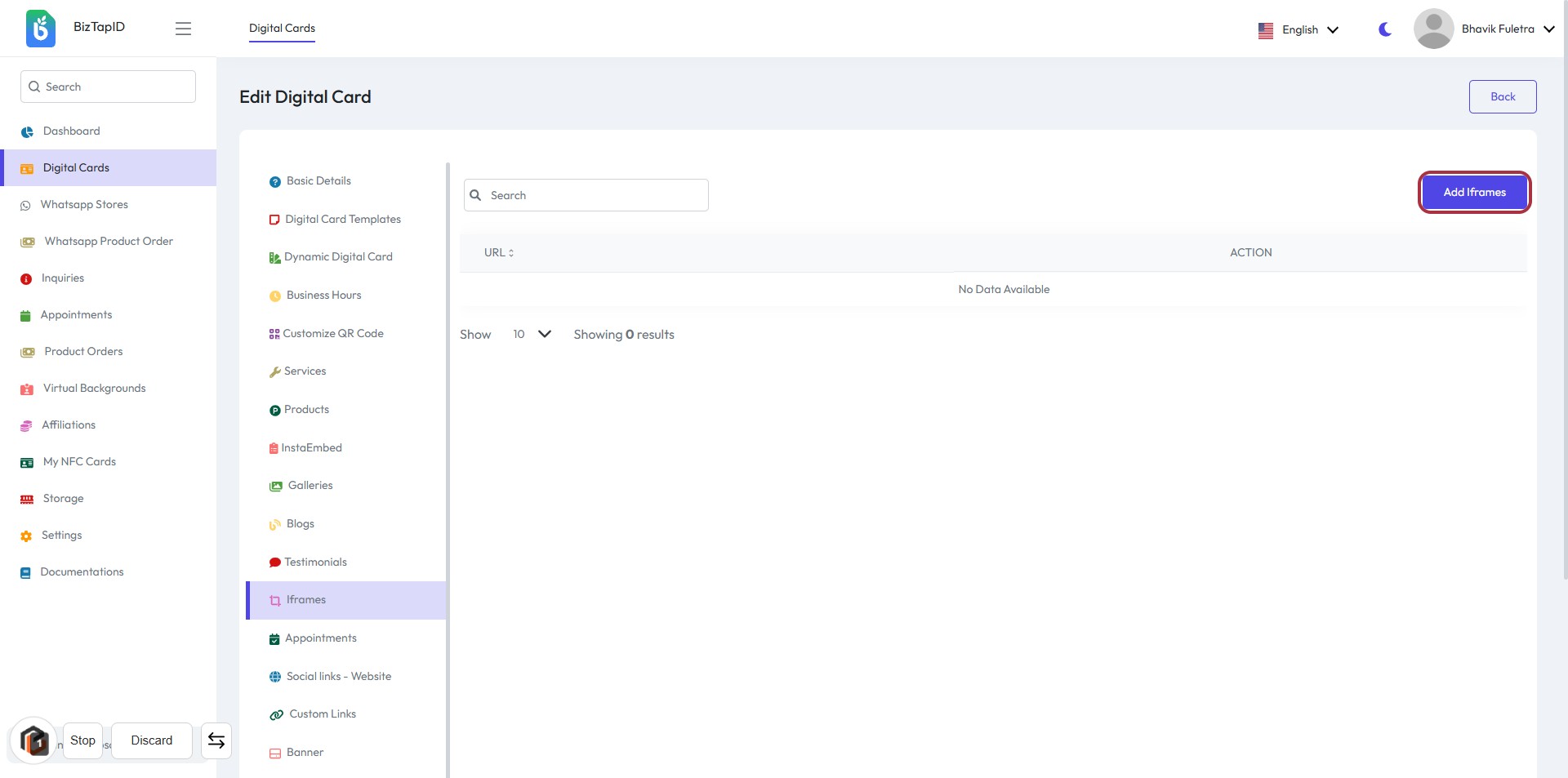
Task: Open the swap arrows icon in the recorder bar
Action: (x=216, y=740)
